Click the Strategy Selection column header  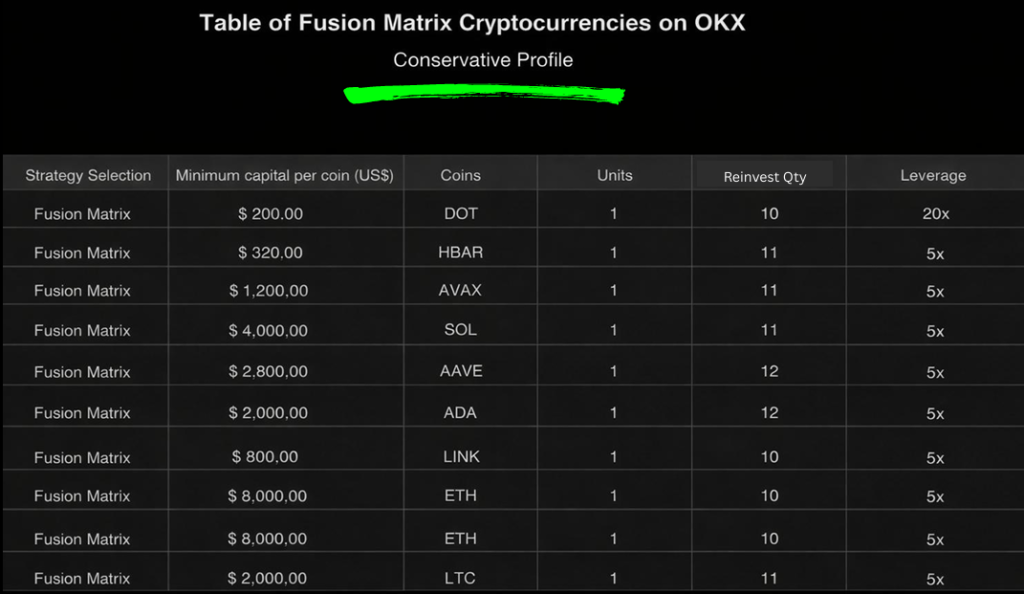[88, 175]
